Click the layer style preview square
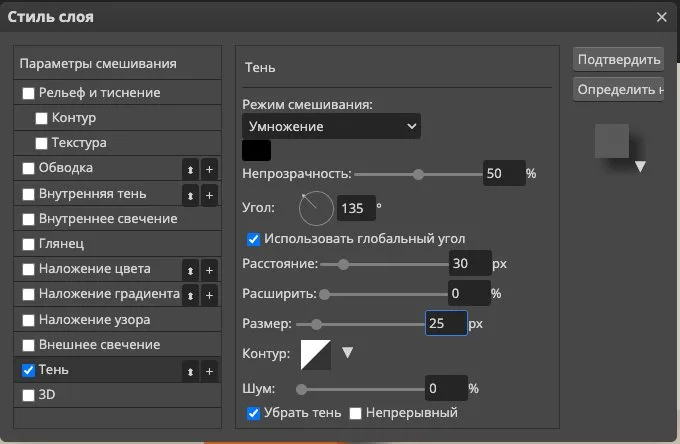Image resolution: width=680 pixels, height=444 pixels. pyautogui.click(x=612, y=141)
